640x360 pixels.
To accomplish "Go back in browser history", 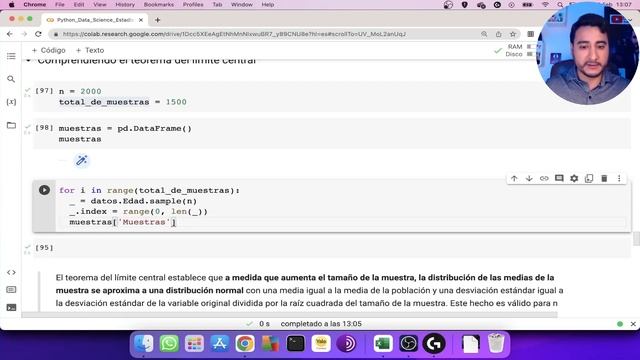I will 10,34.
